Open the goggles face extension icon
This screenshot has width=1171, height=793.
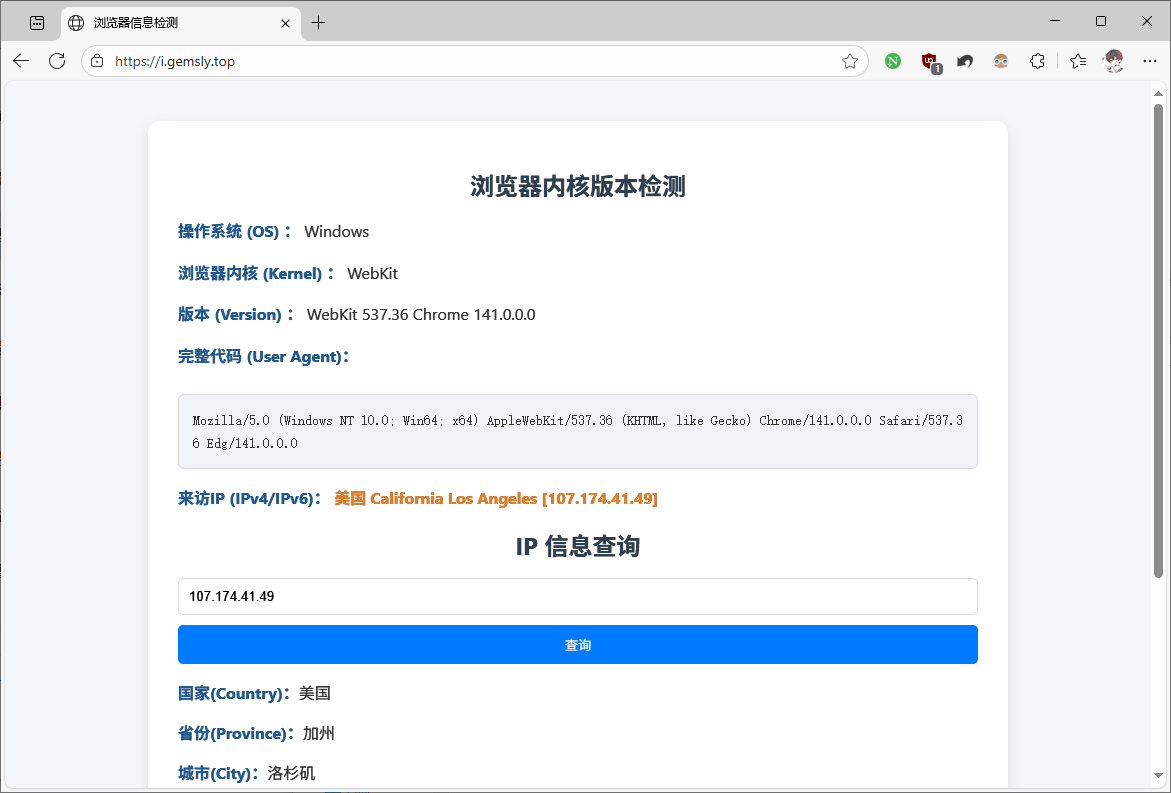point(1001,61)
